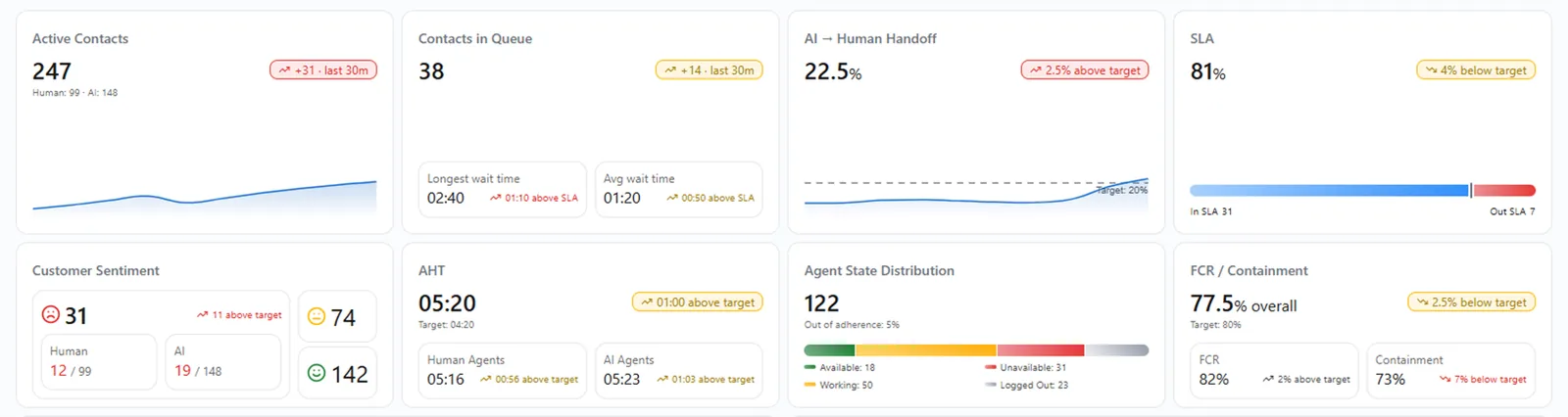Open the Containment 73% box
The image size is (1568, 417).
[x=1450, y=370]
